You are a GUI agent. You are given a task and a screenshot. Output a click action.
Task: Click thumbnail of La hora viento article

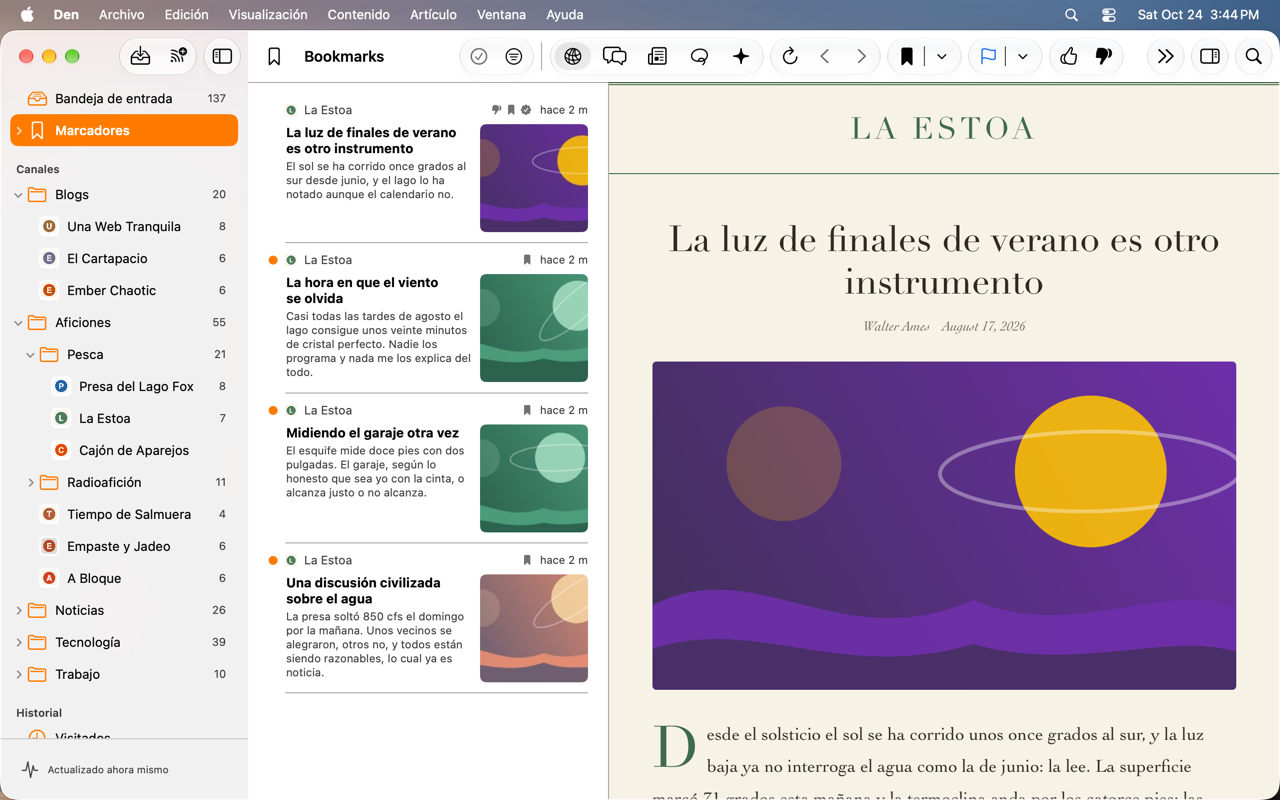[534, 328]
